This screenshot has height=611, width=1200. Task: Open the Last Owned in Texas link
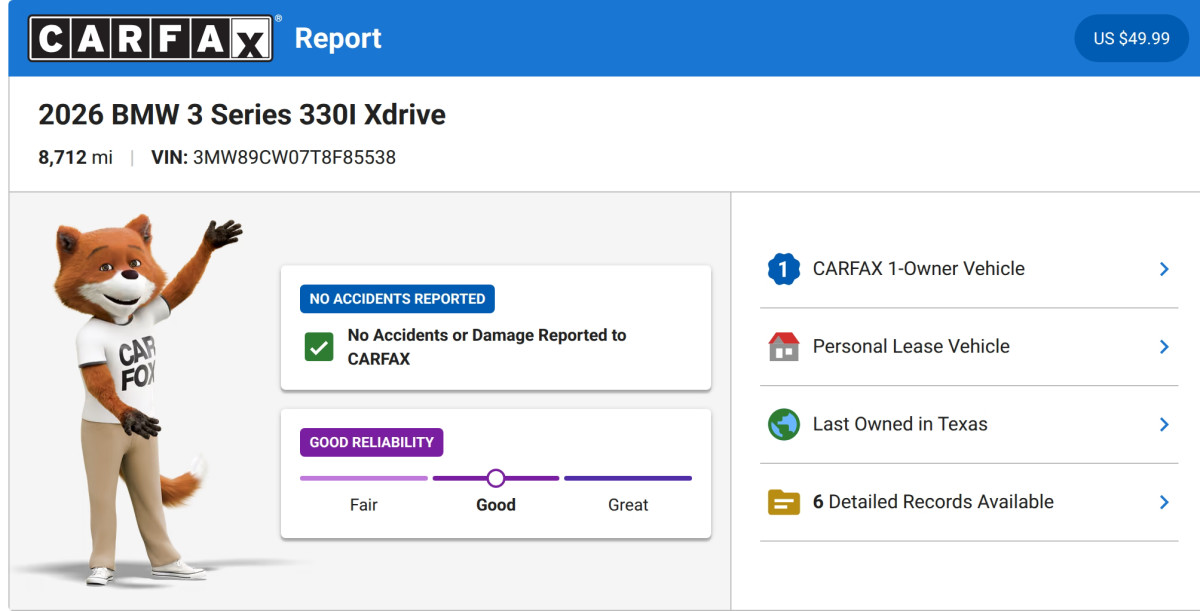coord(969,424)
